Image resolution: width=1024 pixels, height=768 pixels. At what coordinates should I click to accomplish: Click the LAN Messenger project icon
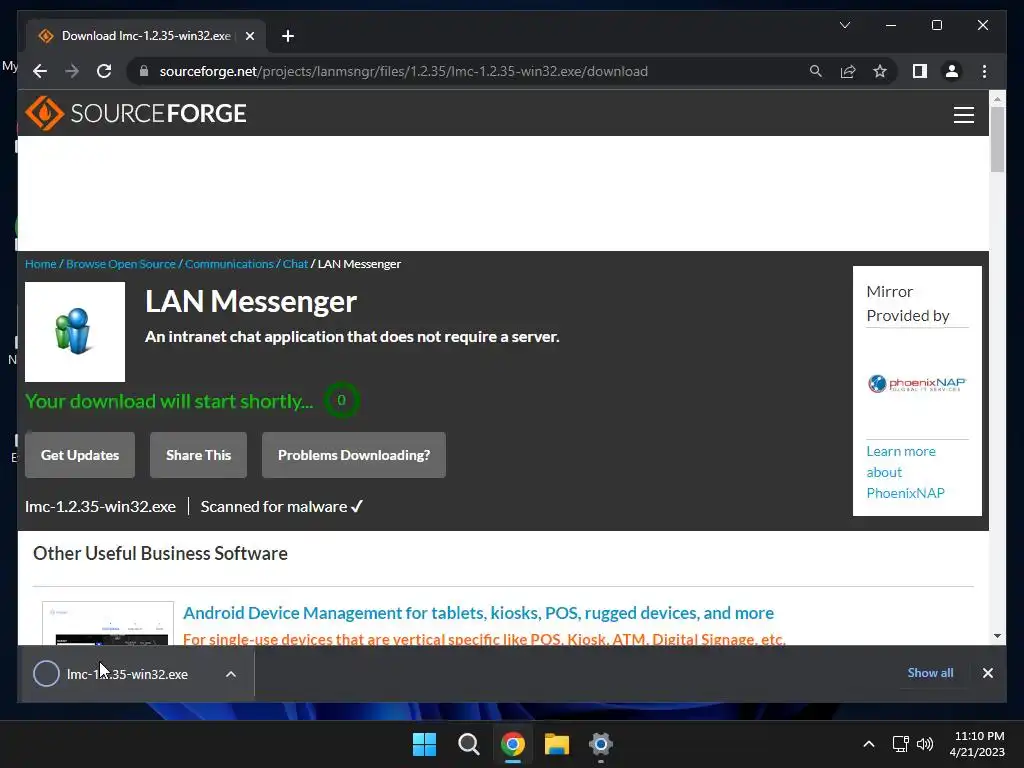(x=75, y=332)
